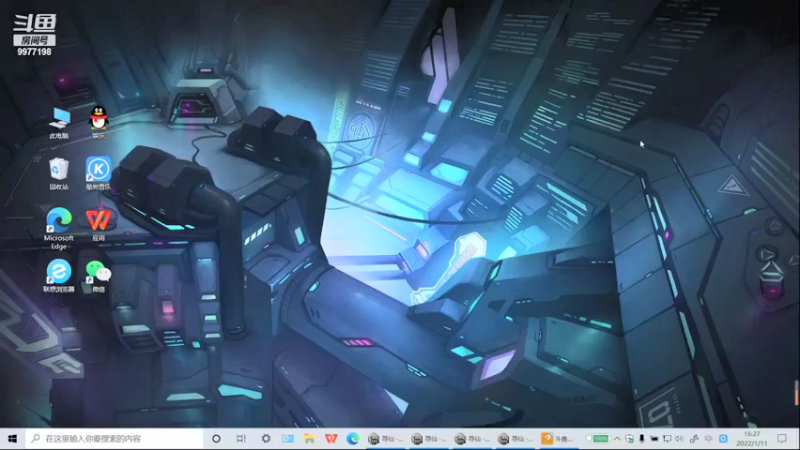Switch to the first 寻仙 taskbar window
Image resolution: width=800 pixels, height=450 pixels.
point(386,439)
